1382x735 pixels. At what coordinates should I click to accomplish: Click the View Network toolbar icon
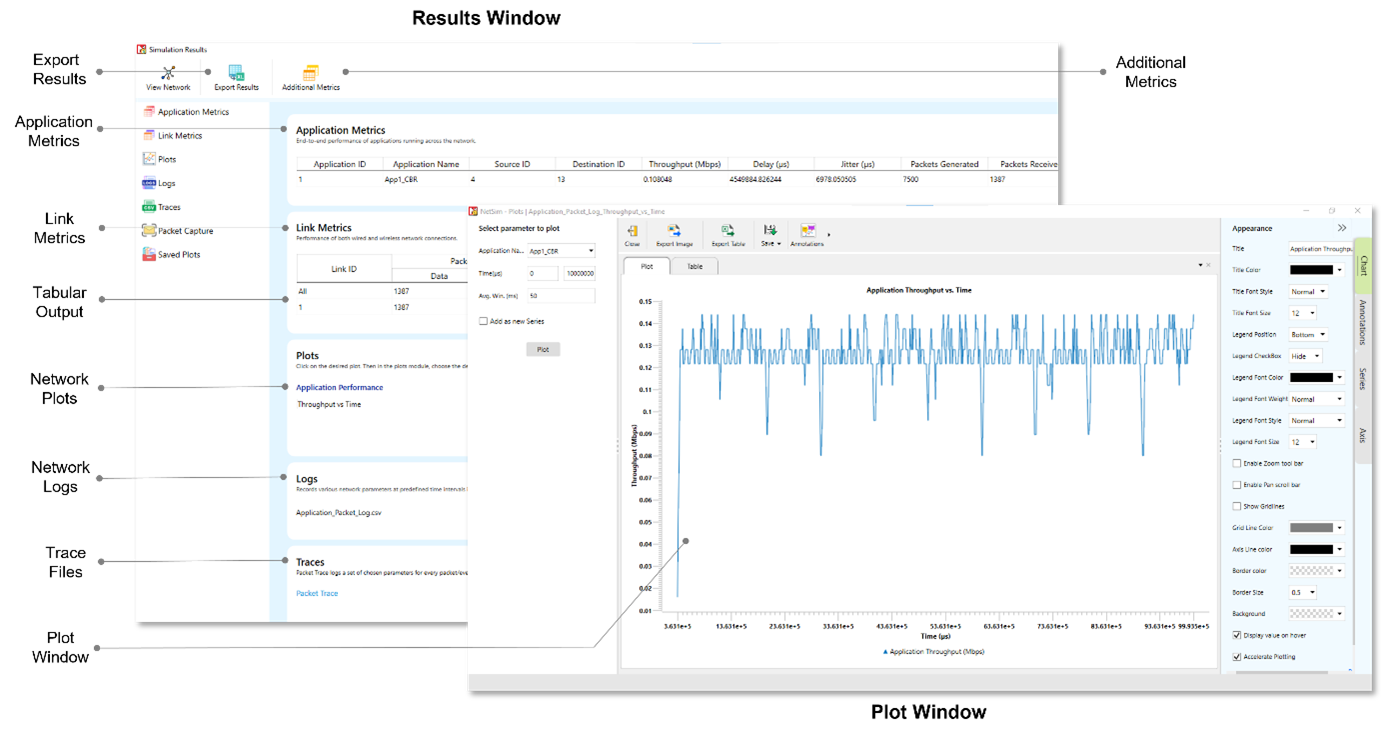coord(168,74)
